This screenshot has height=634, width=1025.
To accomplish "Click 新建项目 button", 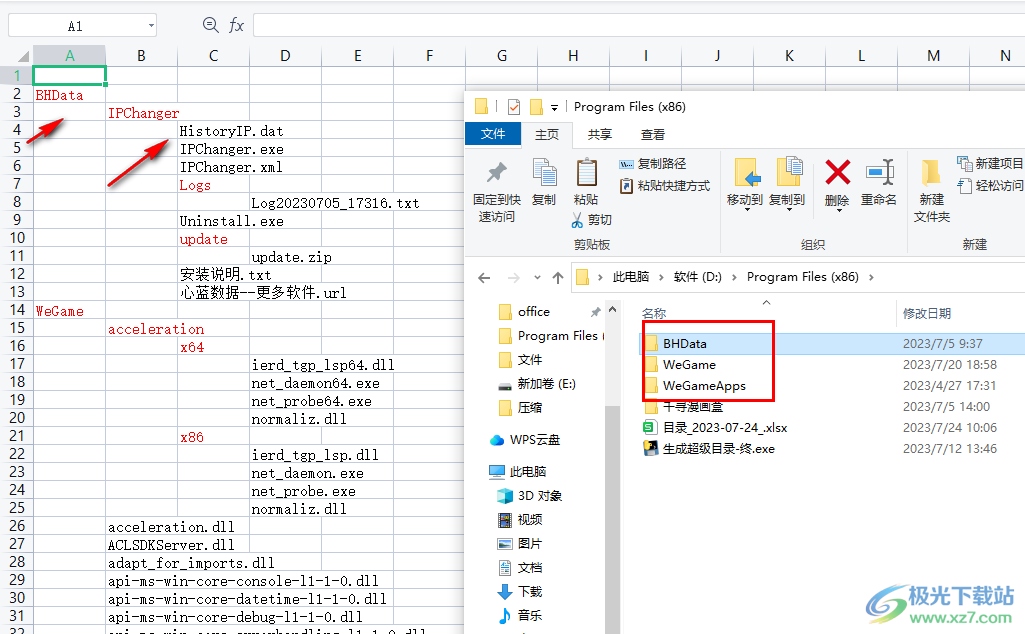I will click(990, 163).
